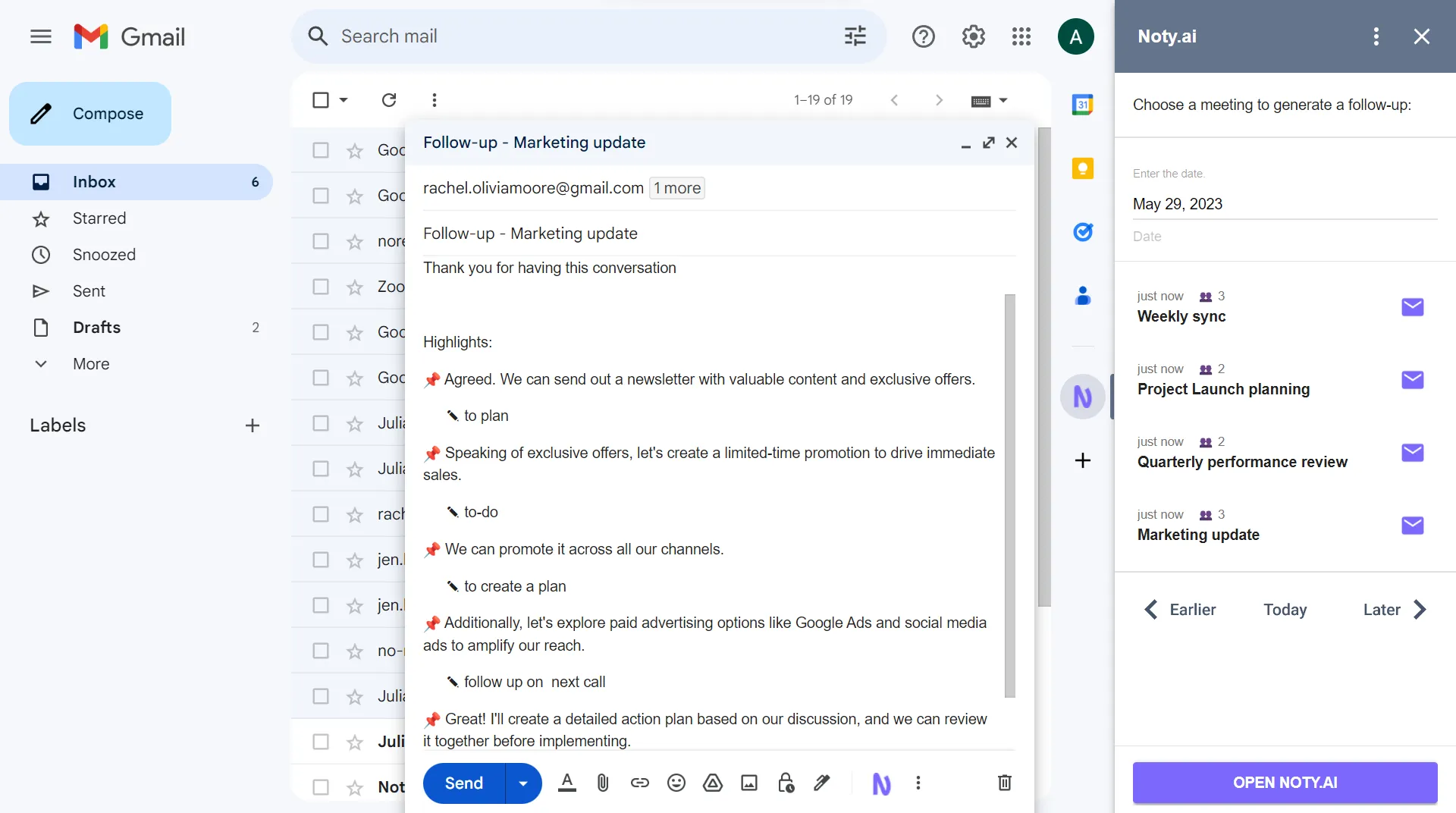Viewport: 1456px width, 813px height.
Task: Open the Inbox folder
Action: [136, 182]
